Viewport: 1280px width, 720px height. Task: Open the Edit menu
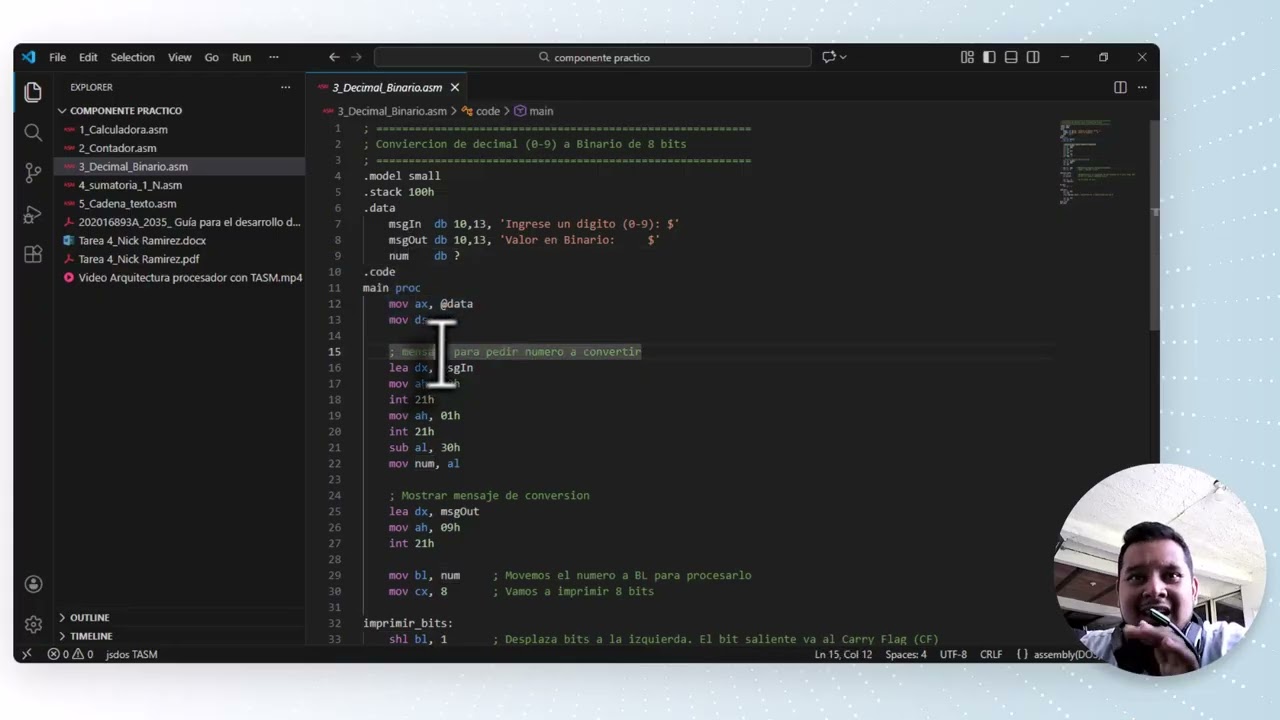click(x=88, y=57)
